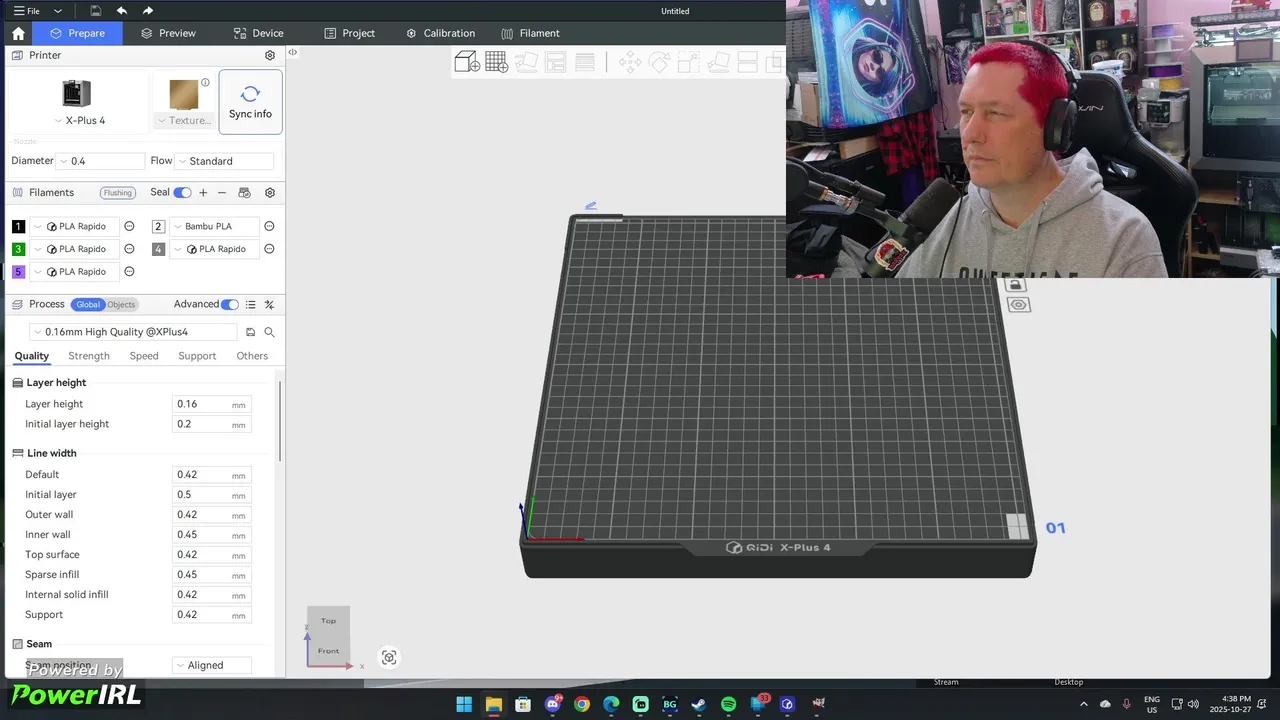This screenshot has width=1280, height=720.
Task: Open the nozzle Diameter 0.4 dropdown
Action: [x=101, y=161]
